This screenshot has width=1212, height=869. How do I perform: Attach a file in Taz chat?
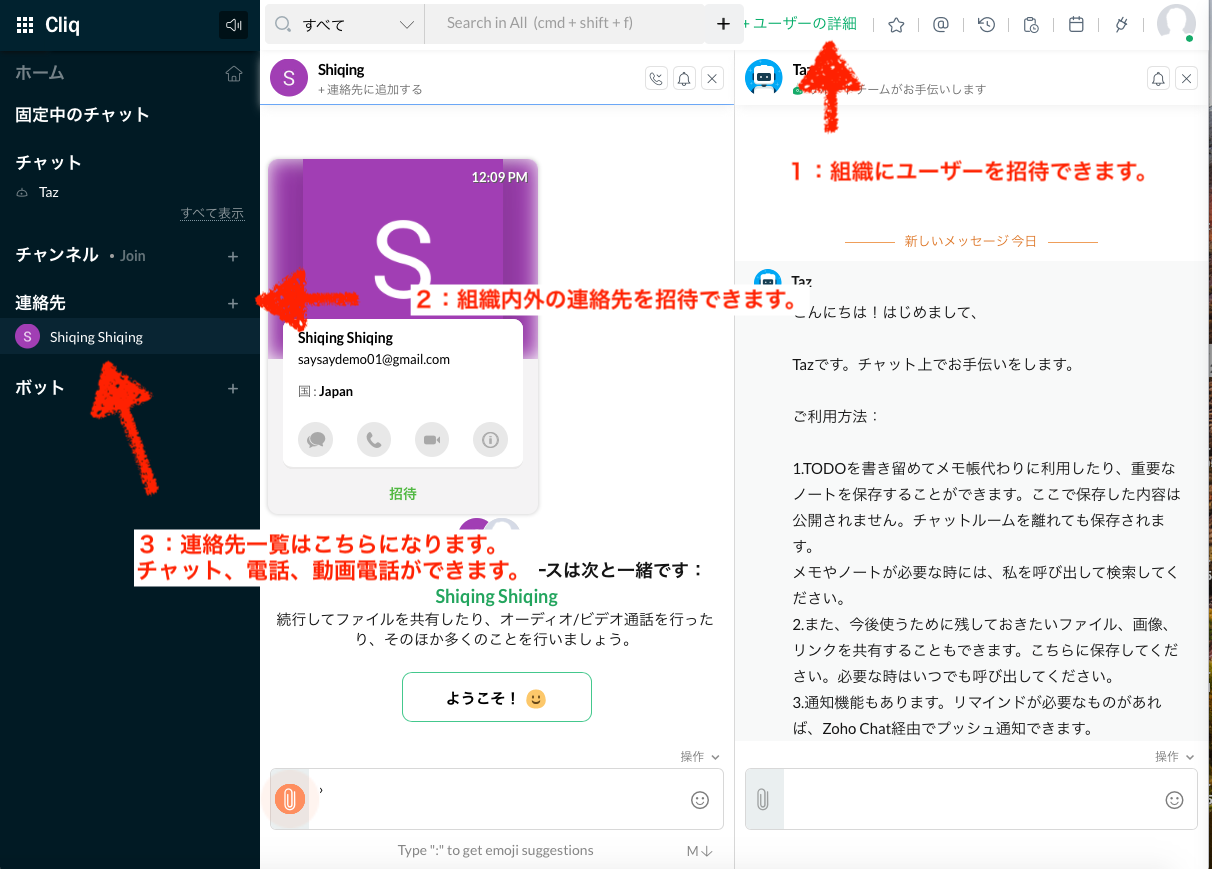[762, 800]
